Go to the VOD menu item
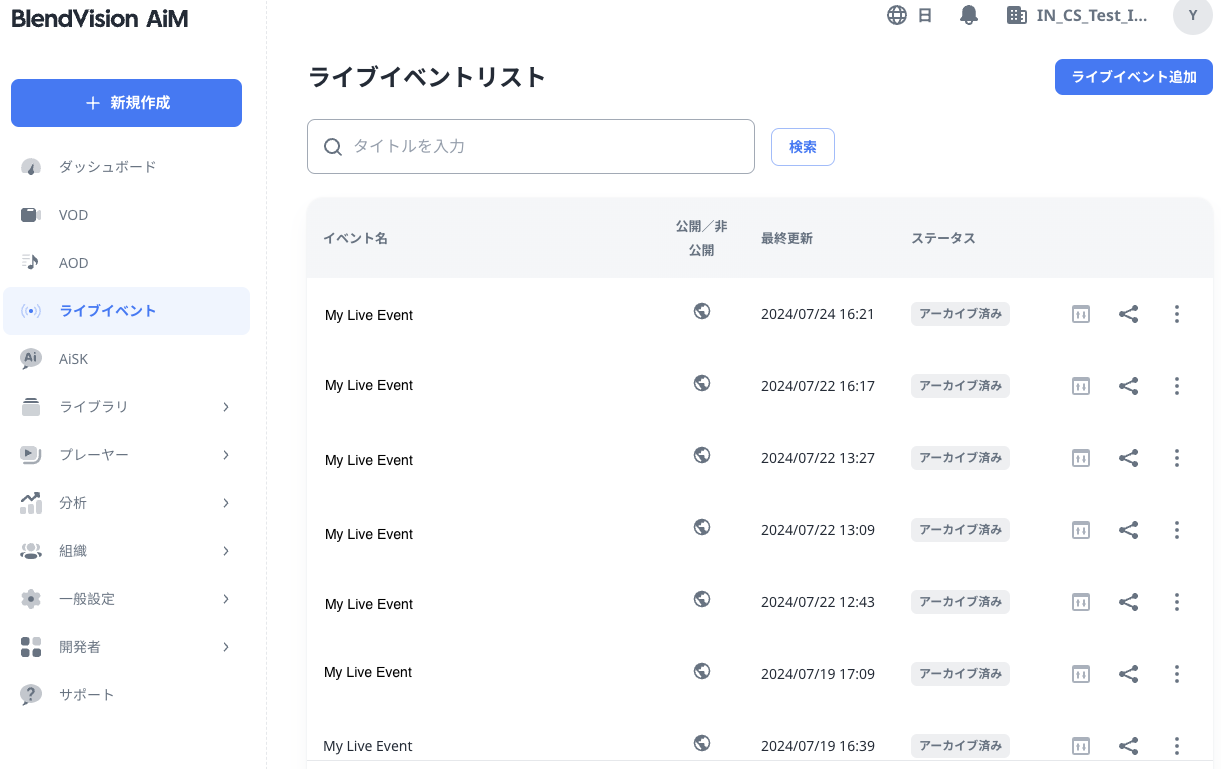The height and width of the screenshot is (769, 1221). pyautogui.click(x=73, y=215)
